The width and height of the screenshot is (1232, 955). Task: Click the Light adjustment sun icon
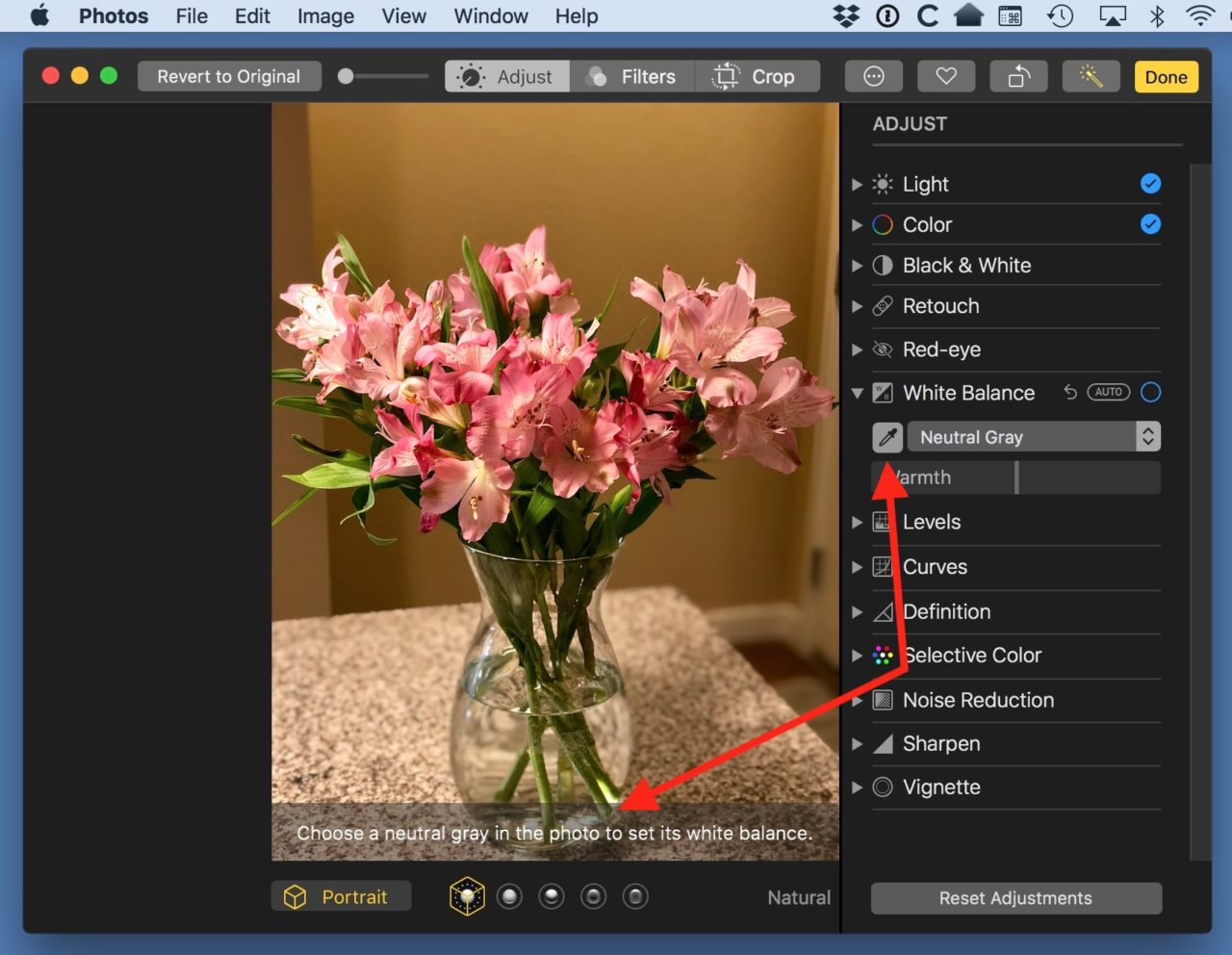point(883,184)
